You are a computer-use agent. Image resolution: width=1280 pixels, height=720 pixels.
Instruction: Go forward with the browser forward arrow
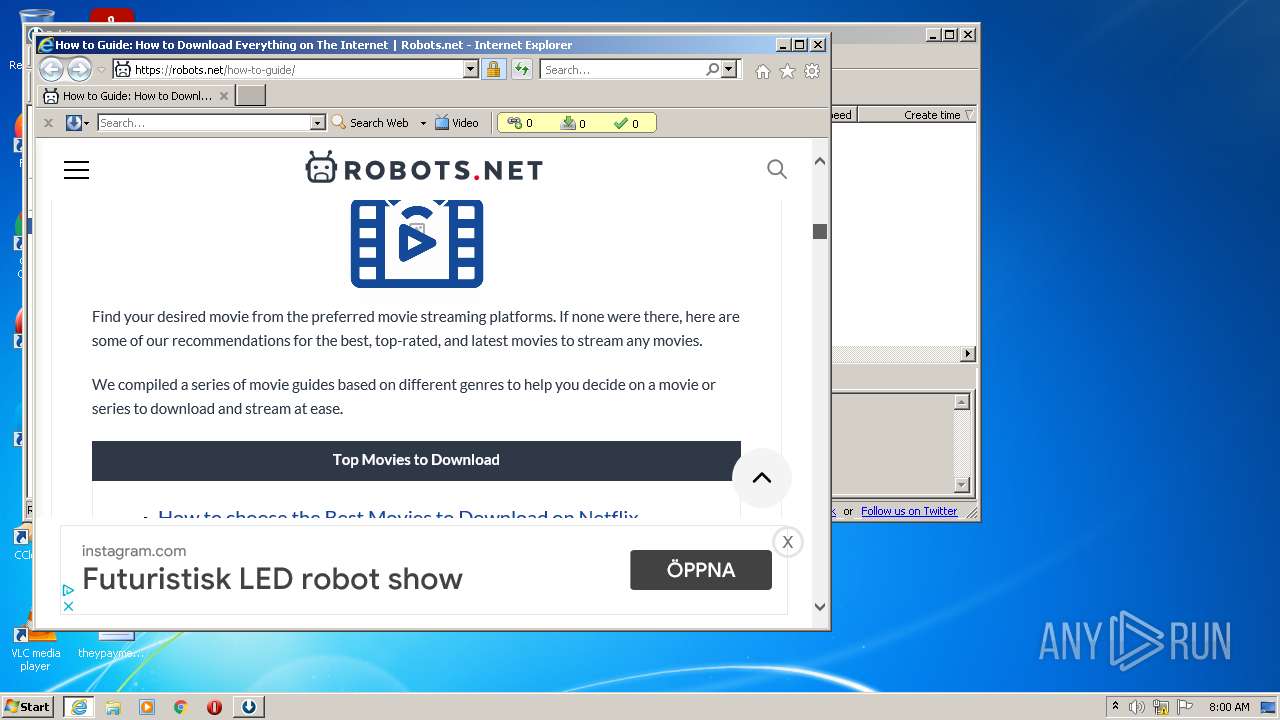coord(79,69)
